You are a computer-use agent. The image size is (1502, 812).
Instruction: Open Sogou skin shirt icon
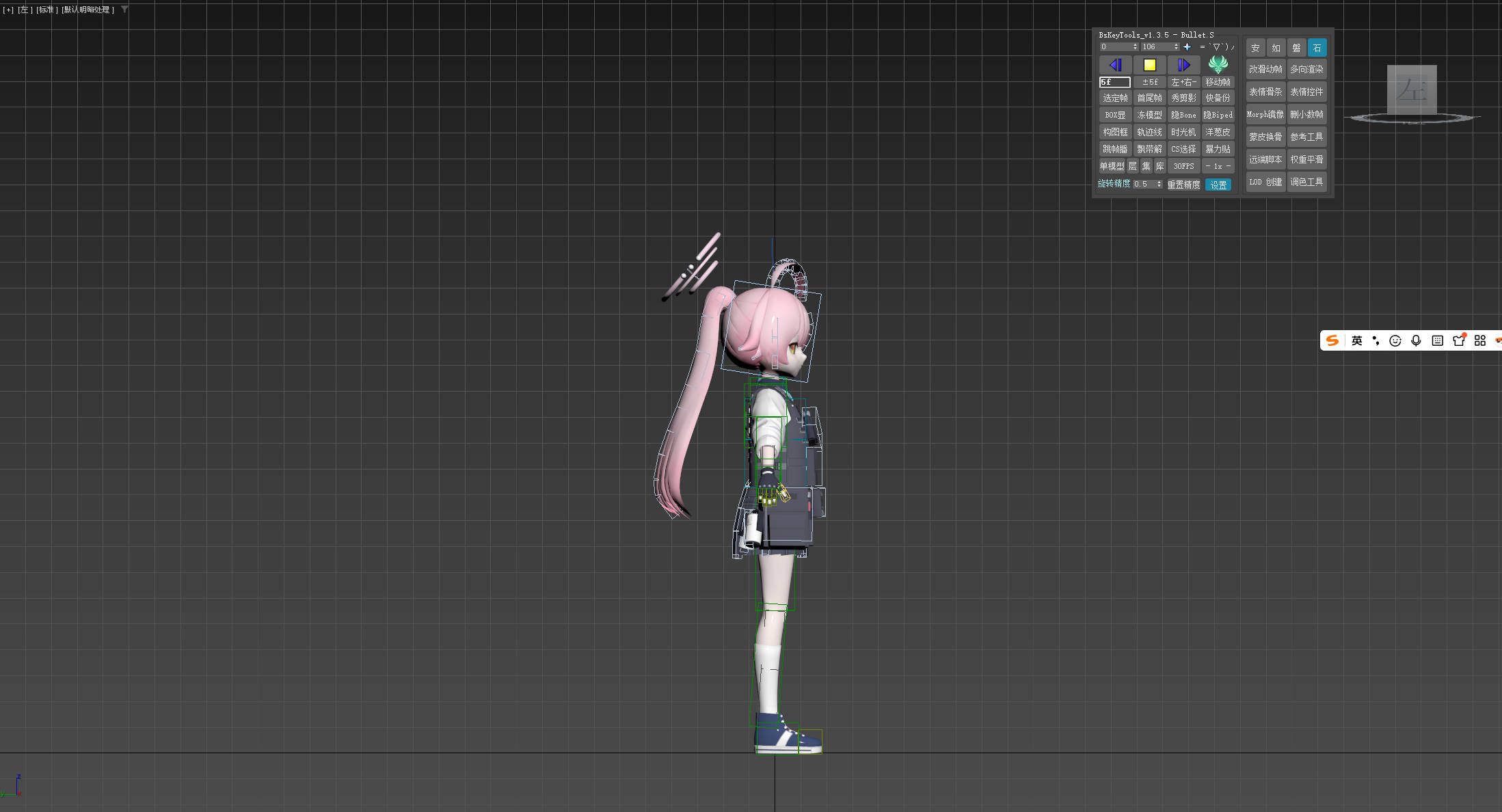pos(1458,340)
